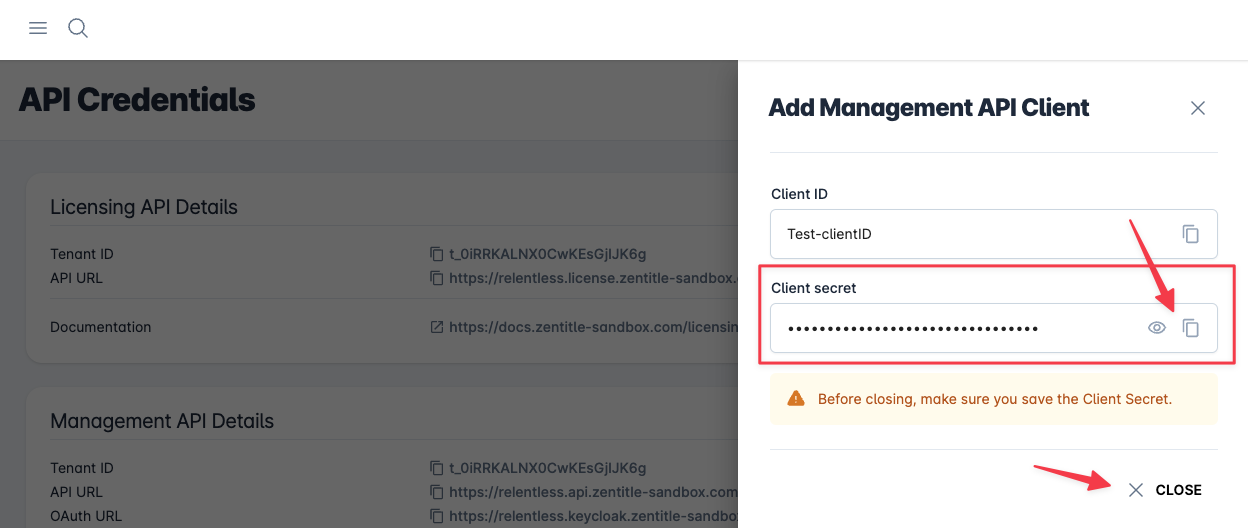Click the warning triangle icon in alert
Viewport: 1248px width, 528px height.
click(x=796, y=399)
